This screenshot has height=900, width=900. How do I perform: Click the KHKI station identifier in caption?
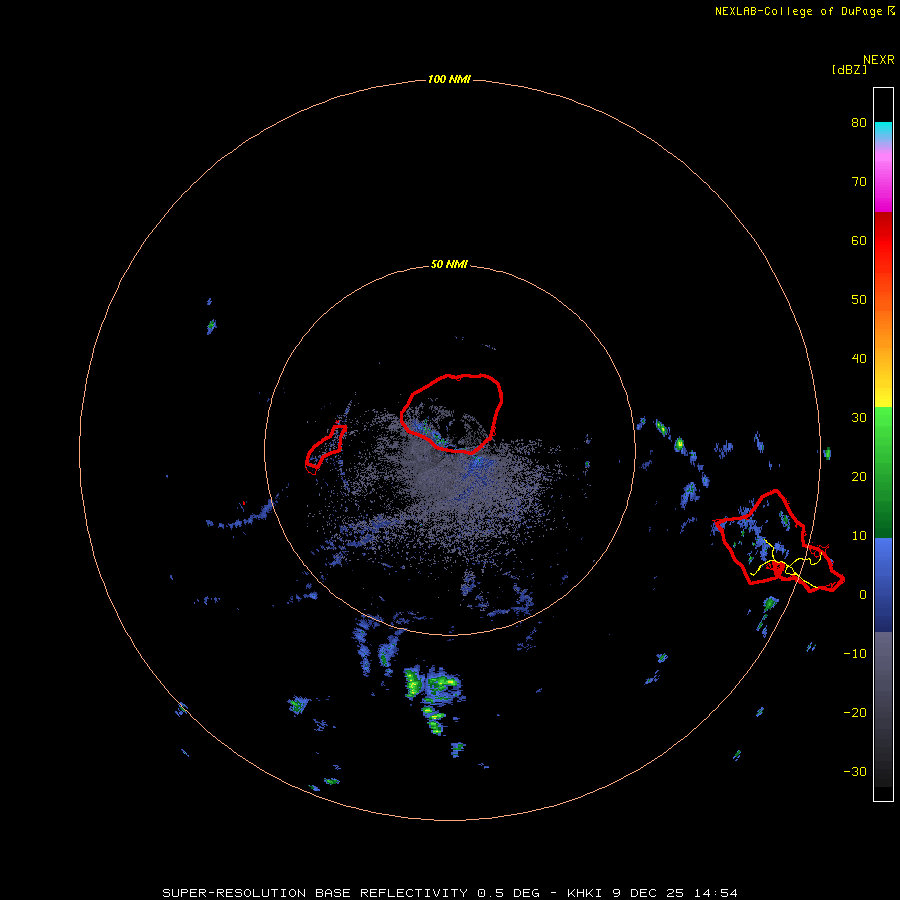(585, 893)
